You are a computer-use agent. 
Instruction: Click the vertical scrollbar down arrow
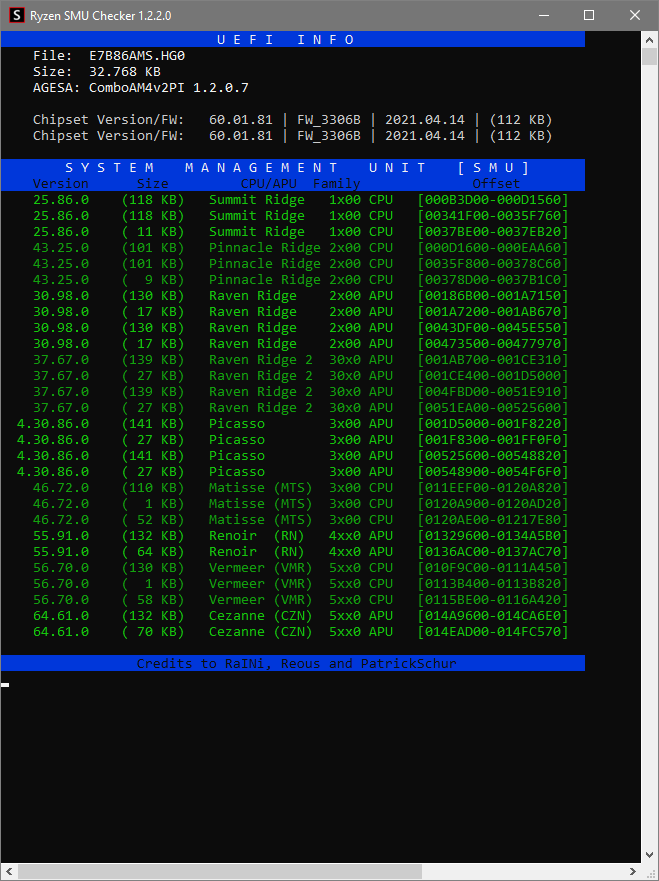[x=649, y=857]
